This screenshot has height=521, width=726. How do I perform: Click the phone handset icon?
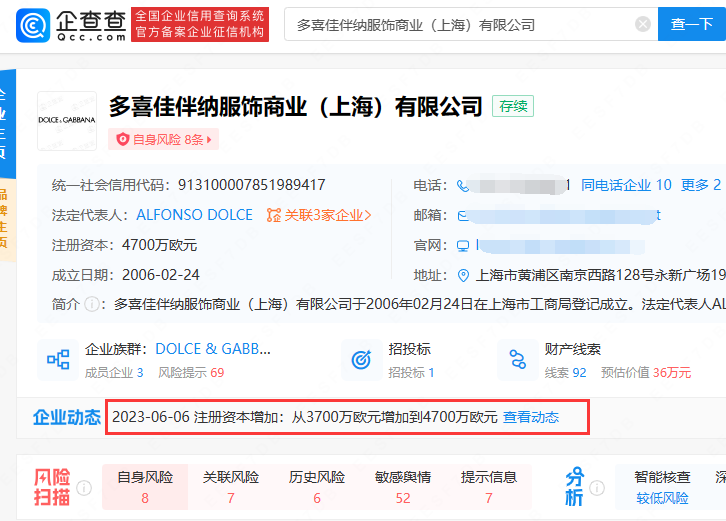pos(463,186)
